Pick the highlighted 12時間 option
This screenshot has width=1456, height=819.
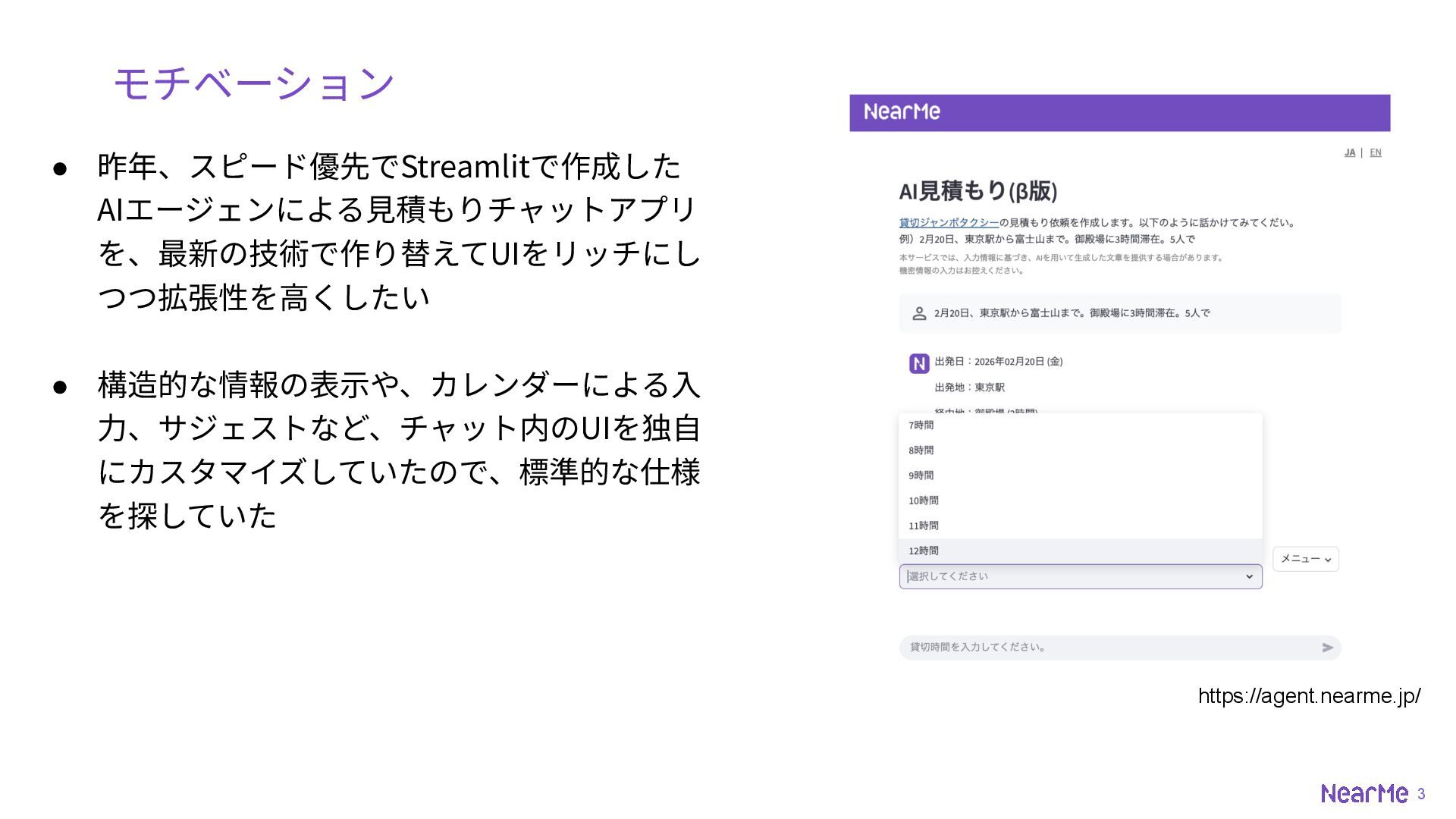pyautogui.click(x=924, y=551)
